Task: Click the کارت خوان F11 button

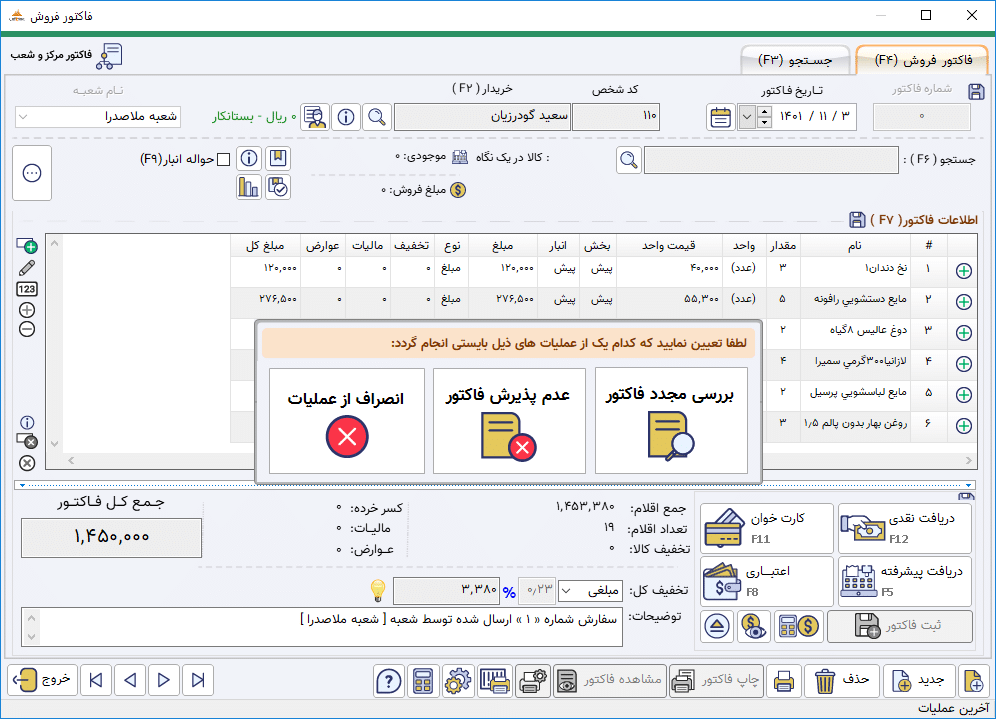Action: 767,528
